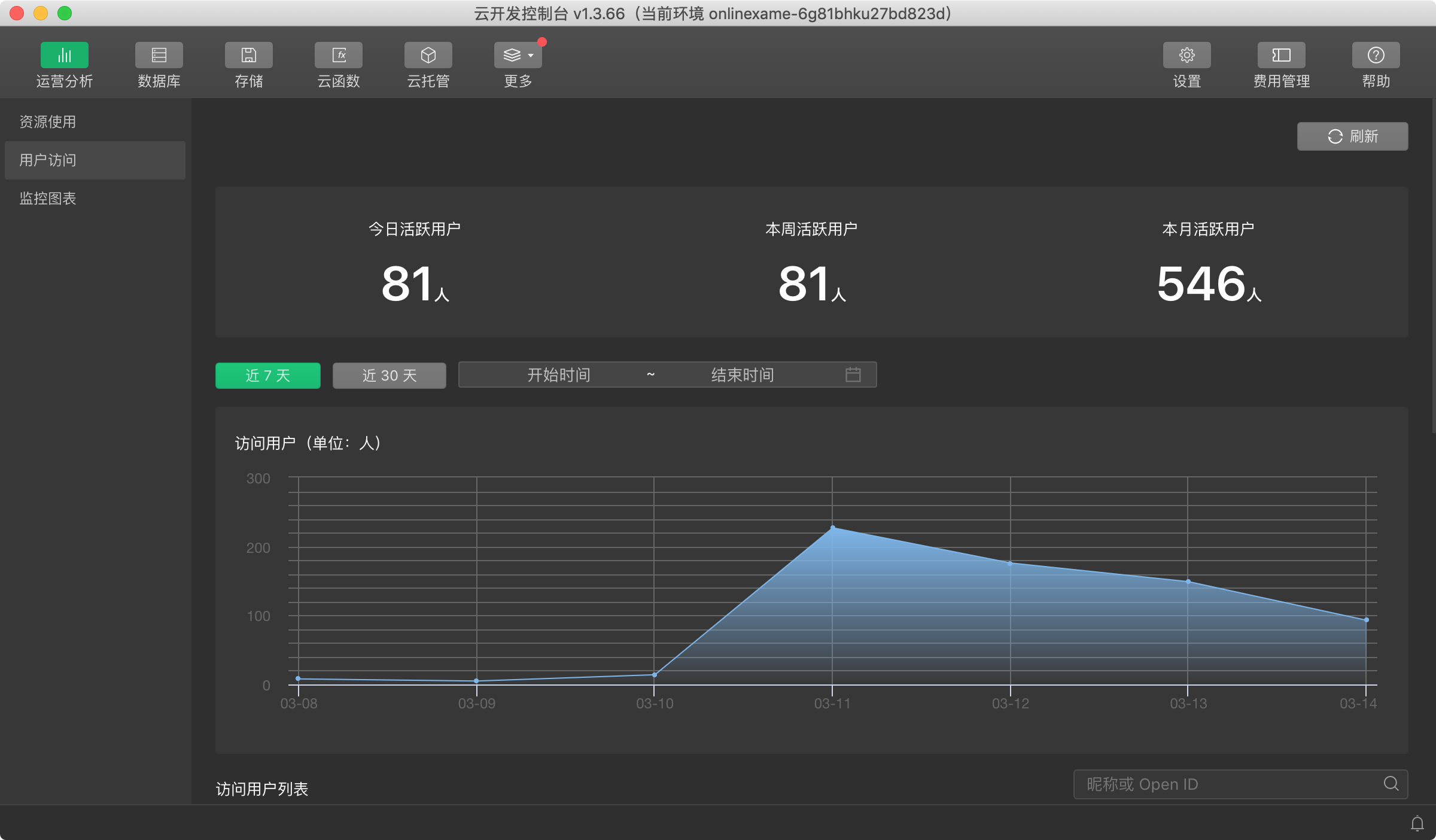Go to 资源使用 sidebar tab
This screenshot has width=1436, height=840.
coord(48,122)
